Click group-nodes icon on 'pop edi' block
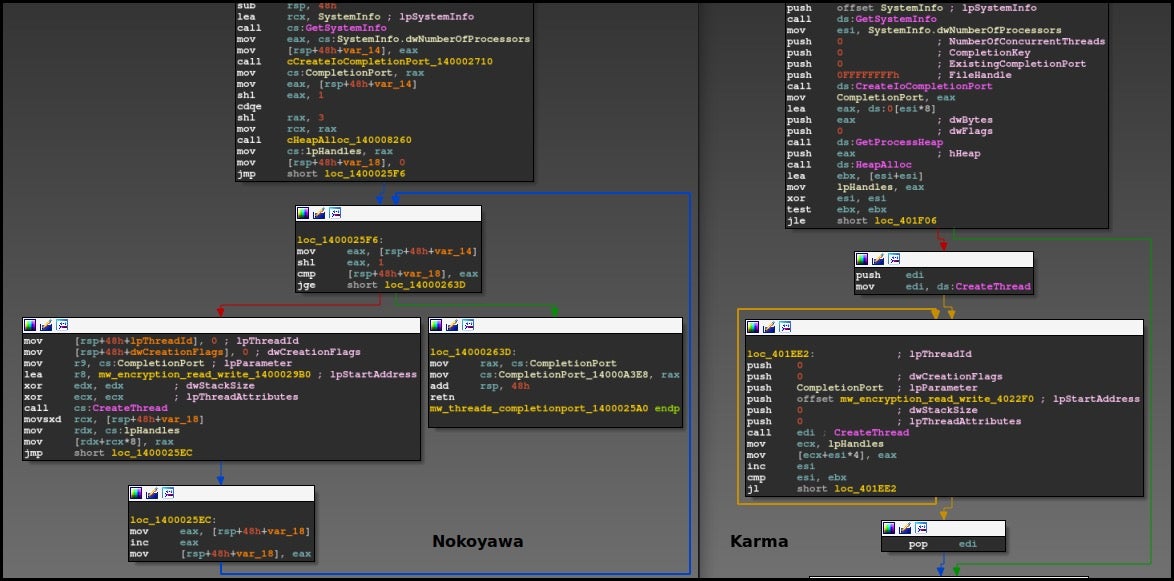1174x581 pixels. click(920, 528)
